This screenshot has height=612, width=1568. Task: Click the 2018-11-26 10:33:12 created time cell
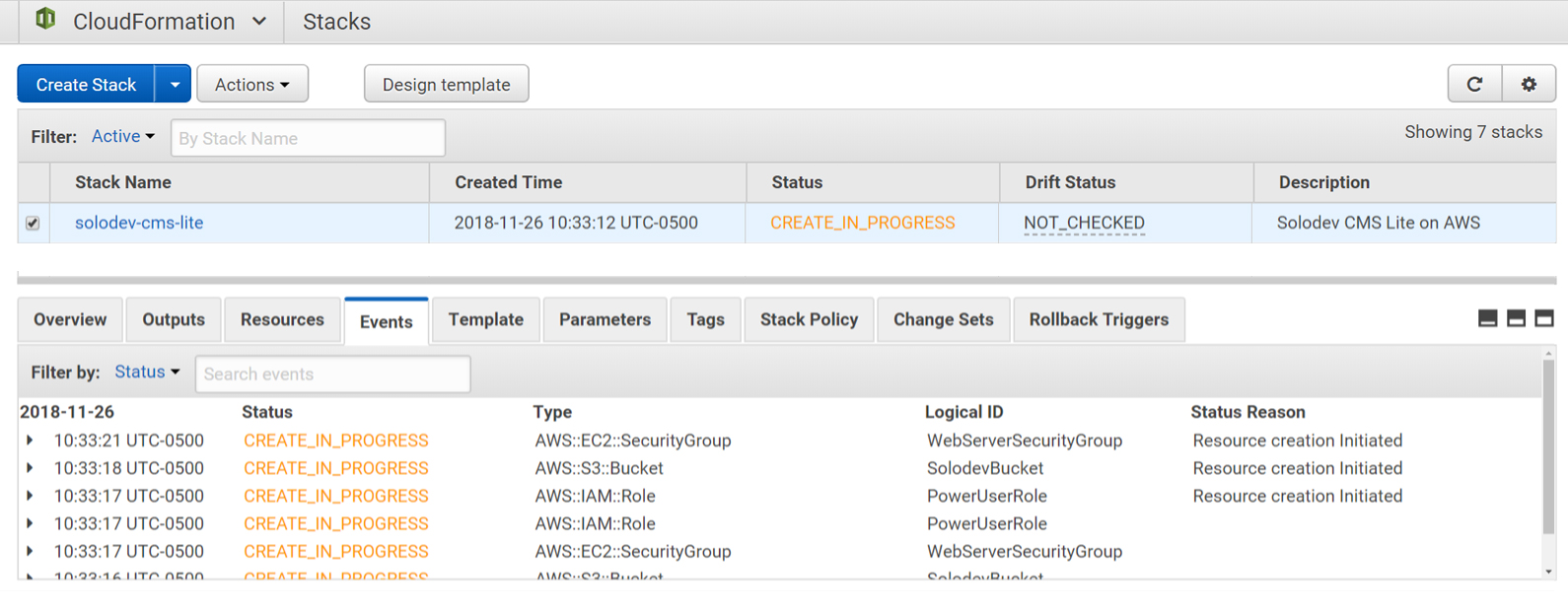coord(576,223)
